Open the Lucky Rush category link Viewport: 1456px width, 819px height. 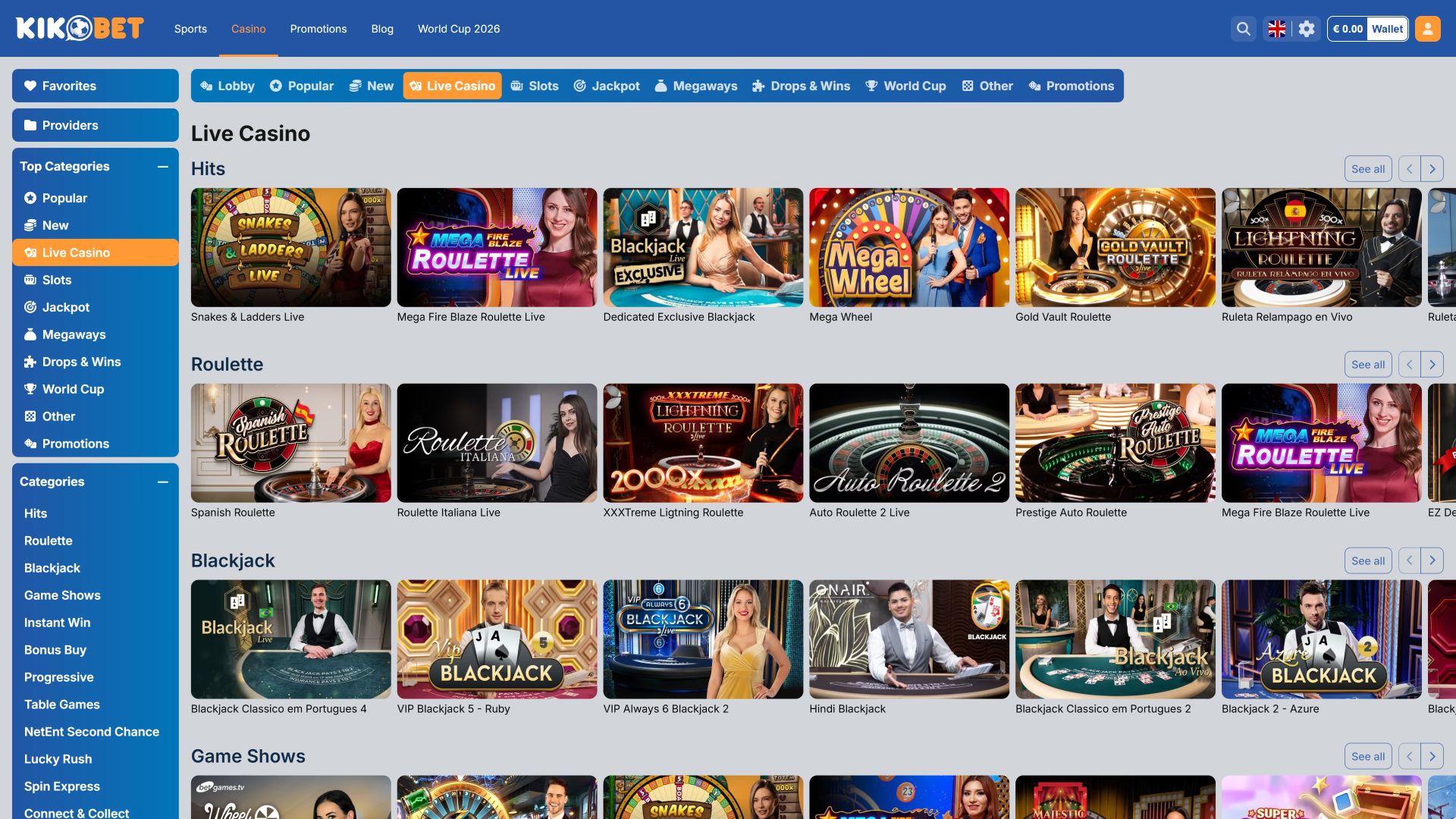click(x=58, y=759)
